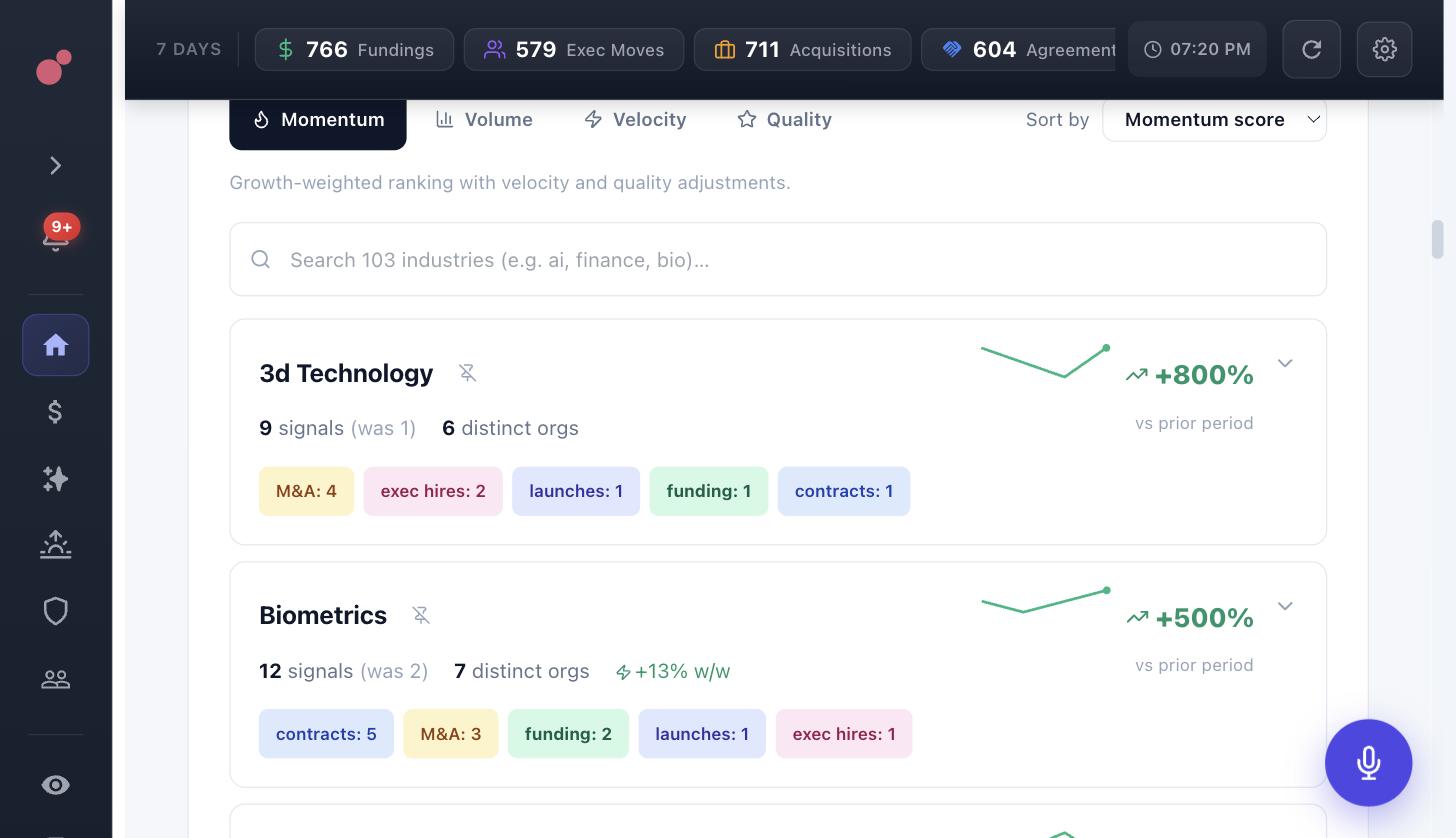The width and height of the screenshot is (1456, 838).
Task: Click the +800% growth value
Action: 1204,375
